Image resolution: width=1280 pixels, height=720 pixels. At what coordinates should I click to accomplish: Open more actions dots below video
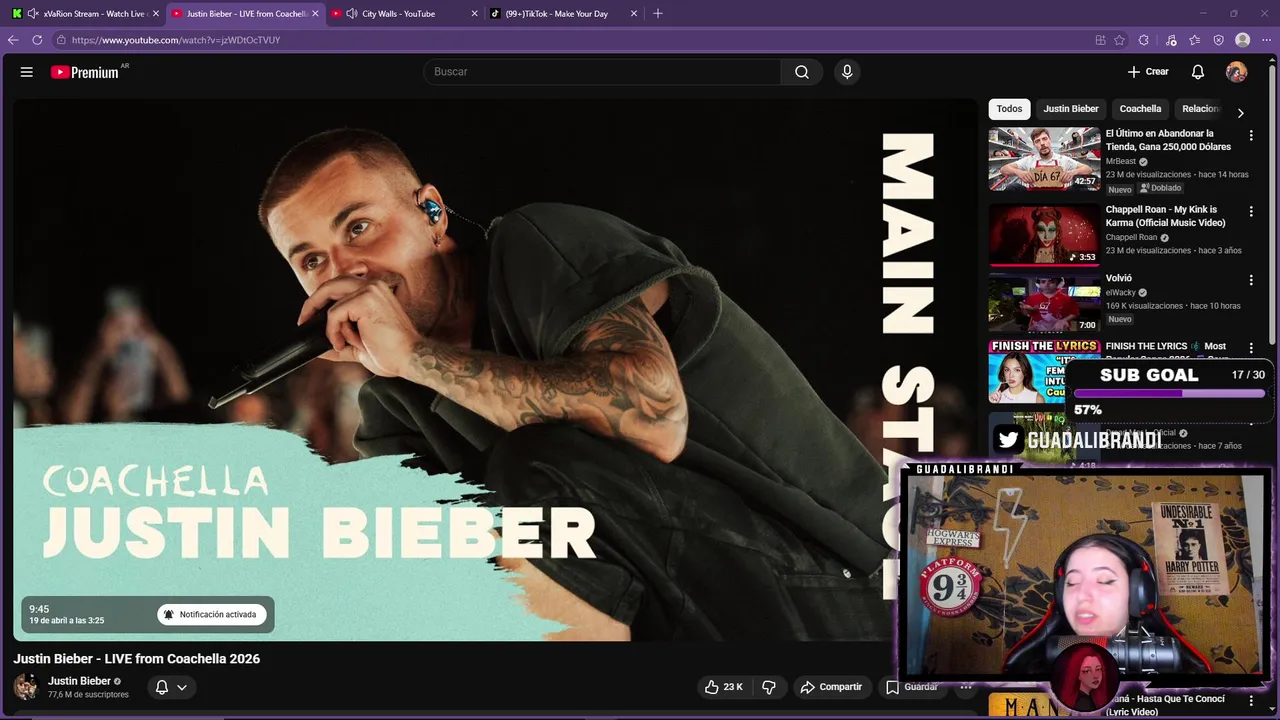(x=966, y=687)
